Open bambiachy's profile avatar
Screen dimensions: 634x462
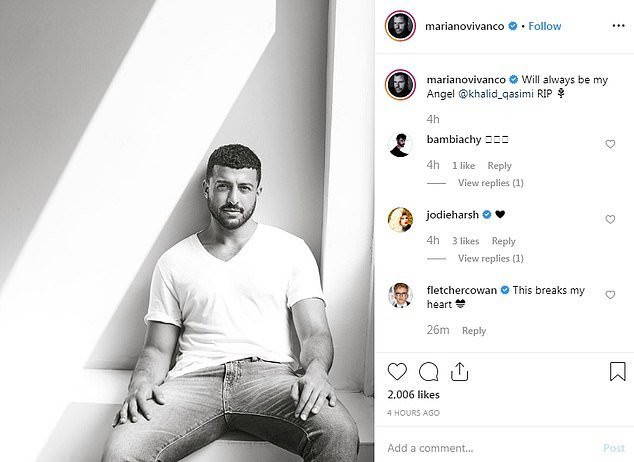(400, 145)
